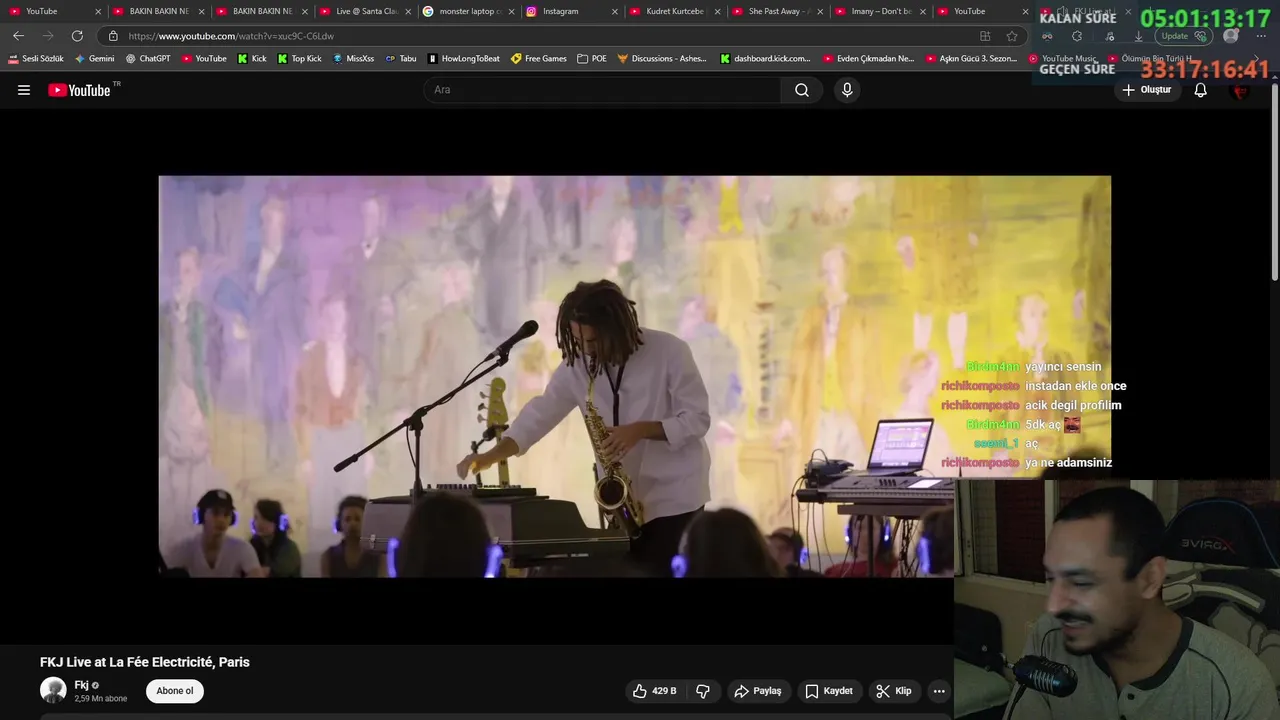The image size is (1280, 720).
Task: Switch to the monster laptop tab
Action: click(468, 11)
